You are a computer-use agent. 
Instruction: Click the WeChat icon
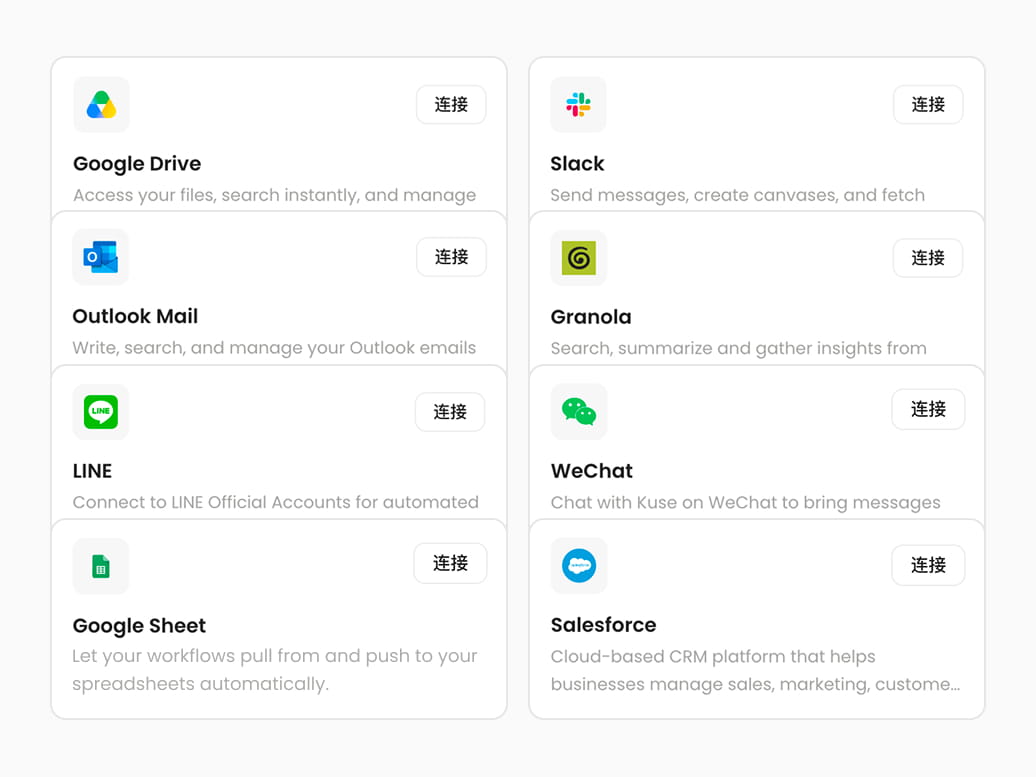(579, 412)
